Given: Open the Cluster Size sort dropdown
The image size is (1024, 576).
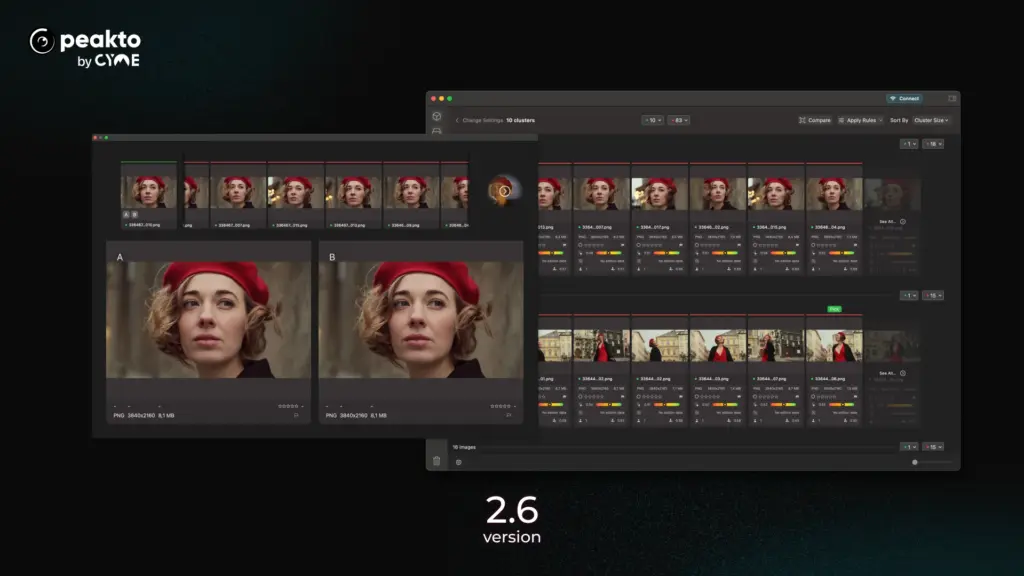Looking at the screenshot, I should click(x=930, y=120).
